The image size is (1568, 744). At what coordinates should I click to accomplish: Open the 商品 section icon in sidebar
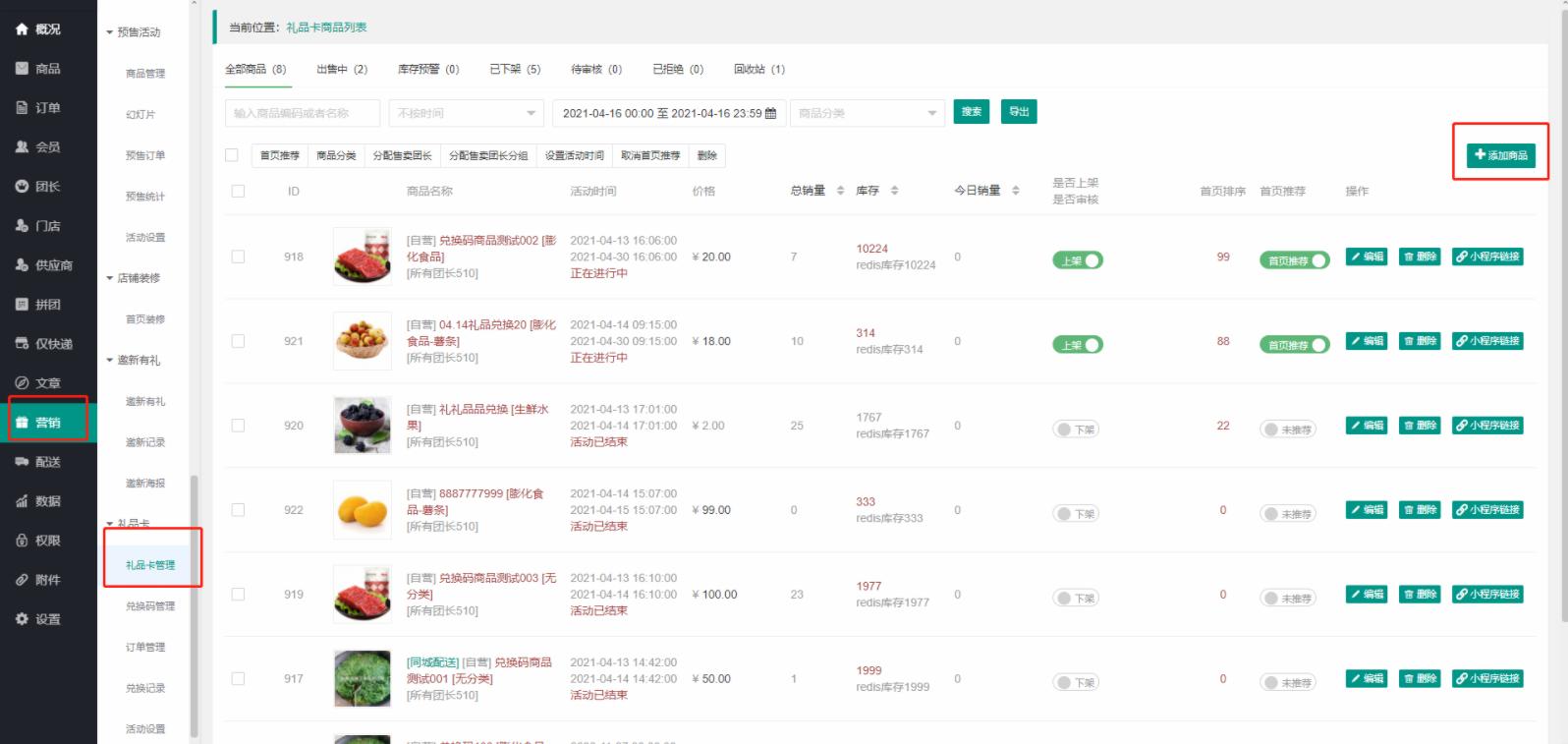point(22,69)
